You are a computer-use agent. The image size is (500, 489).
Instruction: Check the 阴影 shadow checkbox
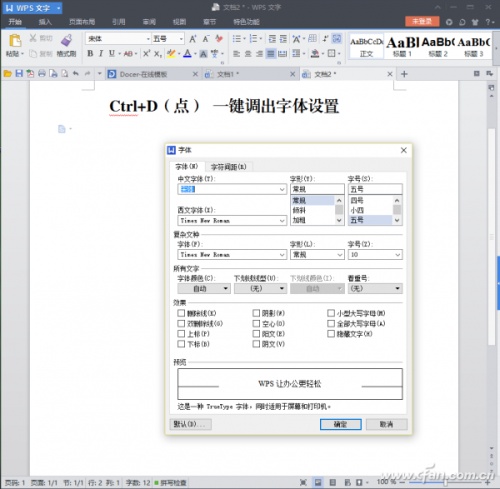[x=256, y=313]
